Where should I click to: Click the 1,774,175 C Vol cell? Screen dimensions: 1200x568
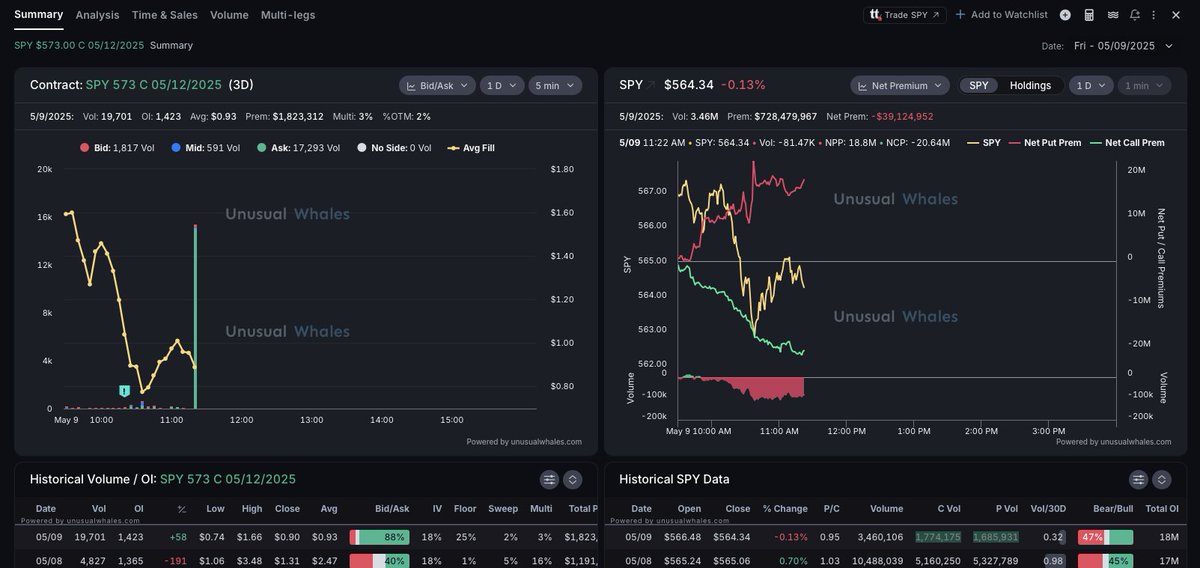(938, 537)
